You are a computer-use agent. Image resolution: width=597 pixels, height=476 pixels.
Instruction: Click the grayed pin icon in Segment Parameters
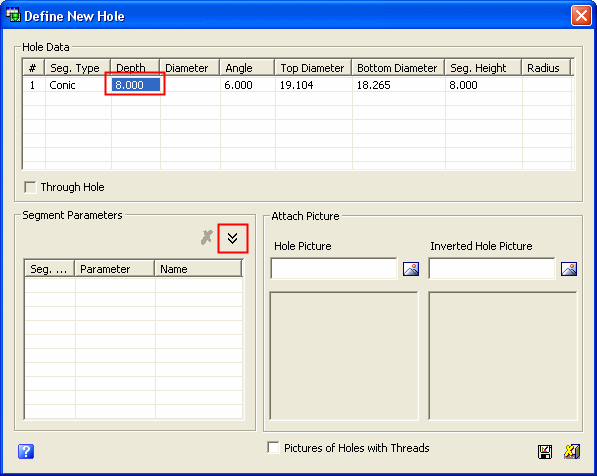207,238
